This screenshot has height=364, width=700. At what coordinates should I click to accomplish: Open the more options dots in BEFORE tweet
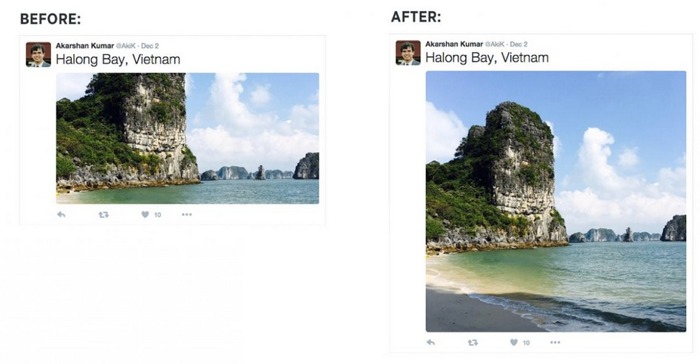tap(187, 215)
